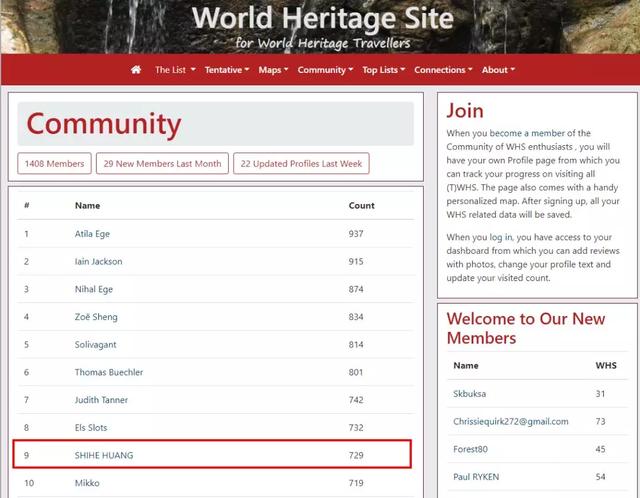Viewport: 640px width, 498px height.
Task: View new member Forest80's profile
Action: pyautogui.click(x=470, y=449)
